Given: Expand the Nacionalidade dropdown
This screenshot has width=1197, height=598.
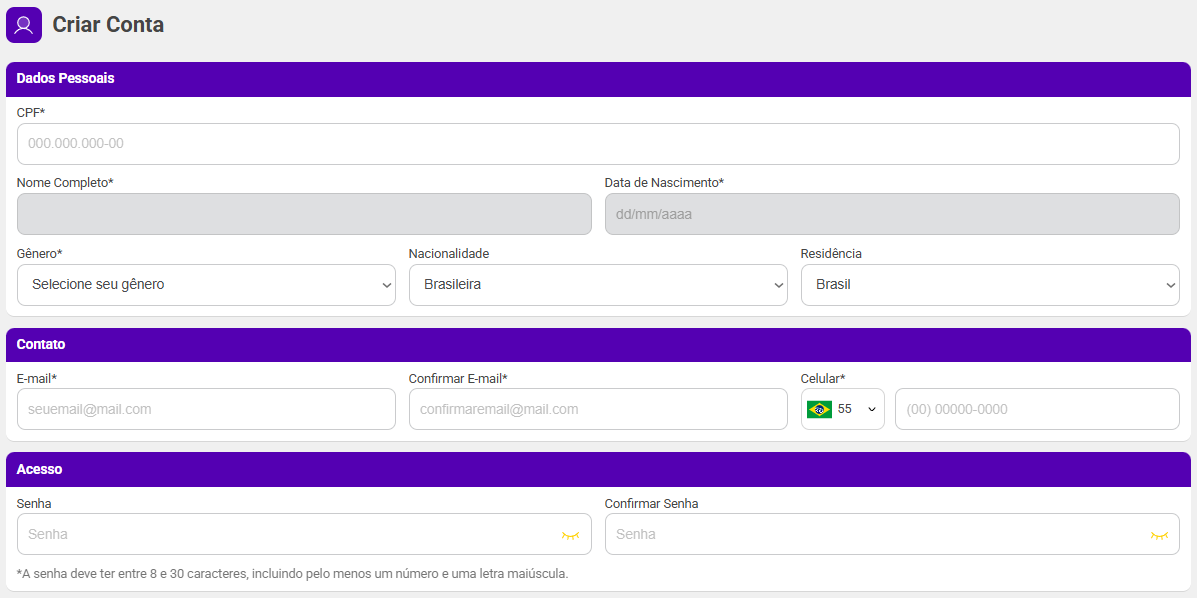Looking at the screenshot, I should (x=597, y=285).
